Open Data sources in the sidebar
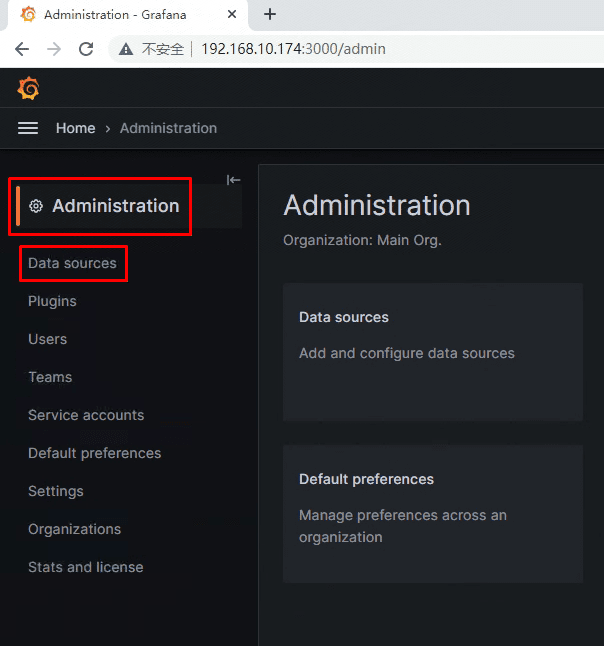The image size is (604, 646). point(73,263)
